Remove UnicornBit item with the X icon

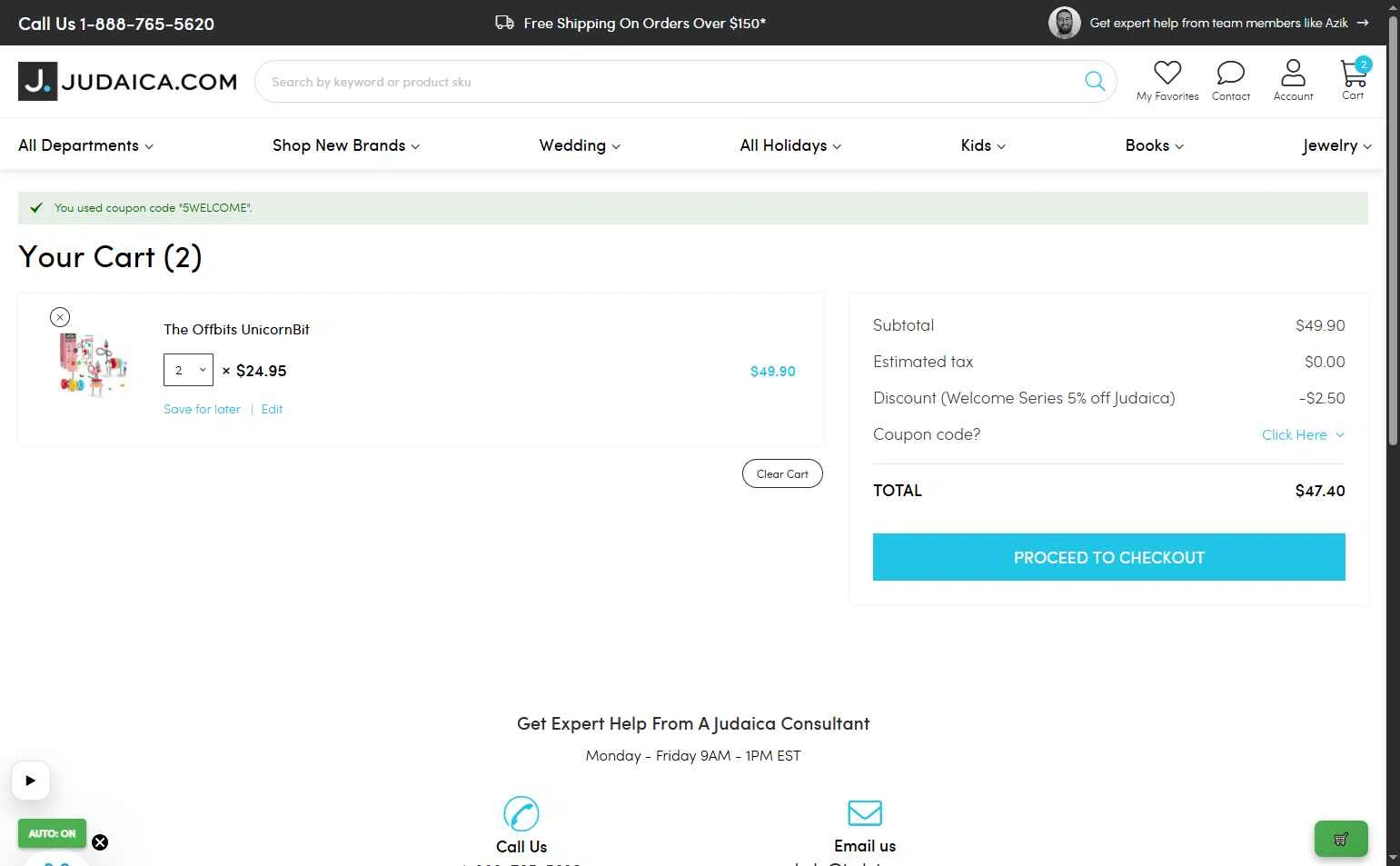point(60,317)
